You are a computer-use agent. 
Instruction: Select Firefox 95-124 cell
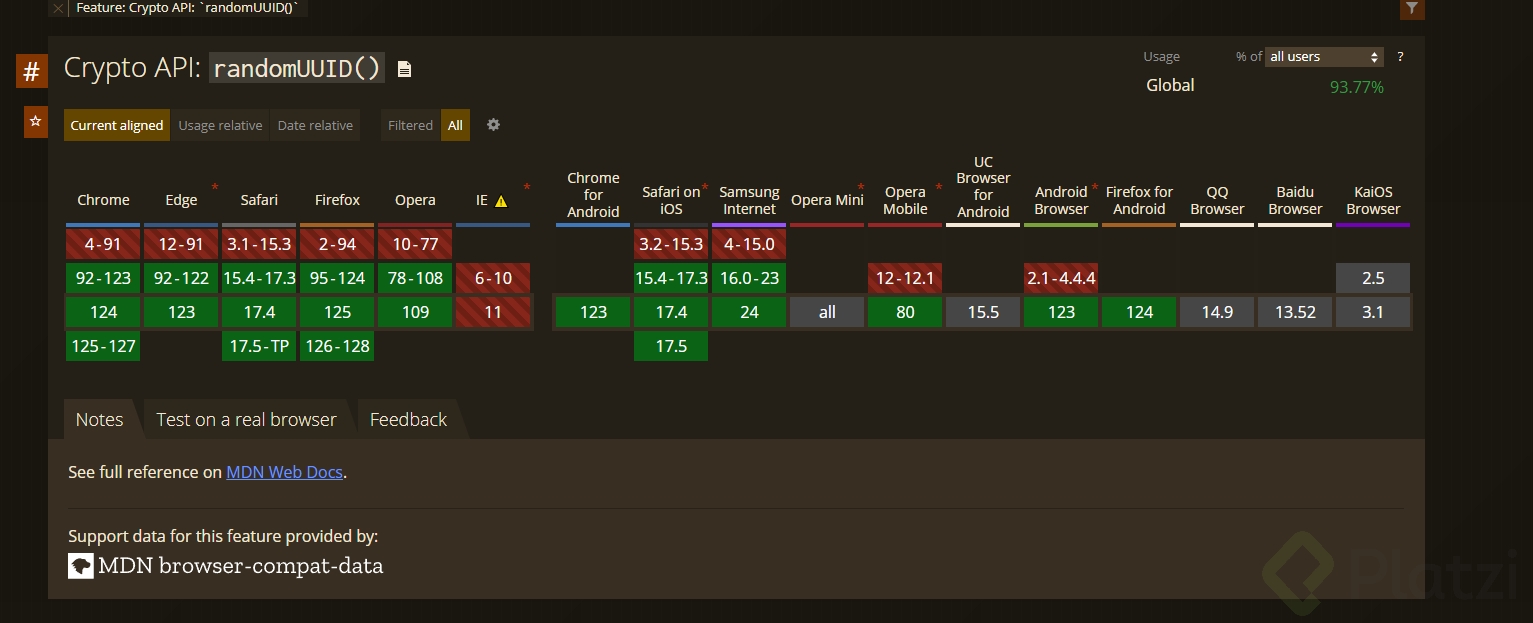click(x=337, y=278)
